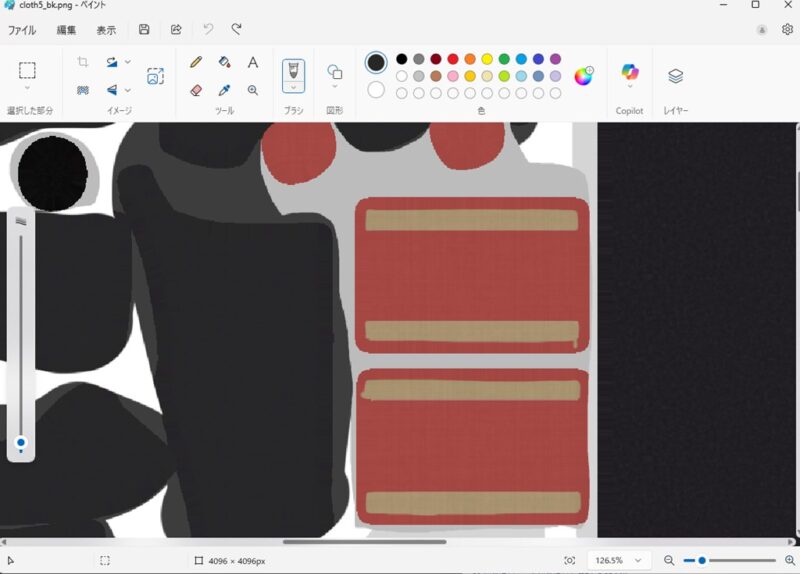The height and width of the screenshot is (574, 800).
Task: Select the Fill bucket tool
Action: [x=224, y=62]
